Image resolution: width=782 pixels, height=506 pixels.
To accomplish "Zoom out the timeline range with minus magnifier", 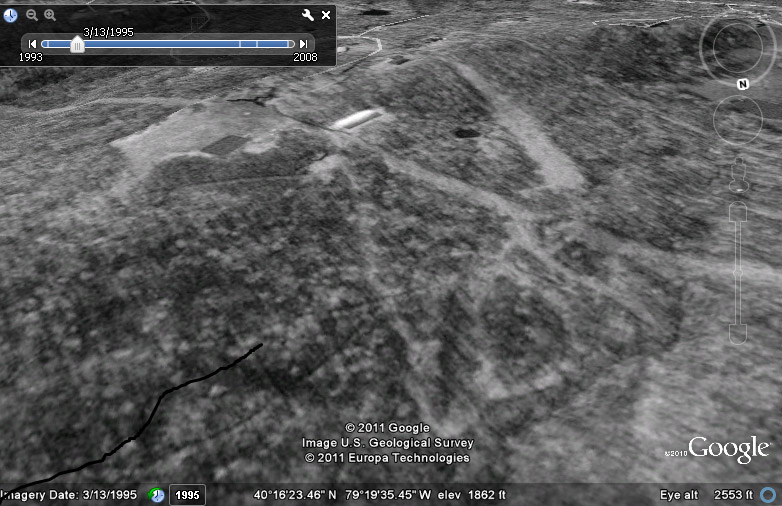I will coord(32,15).
